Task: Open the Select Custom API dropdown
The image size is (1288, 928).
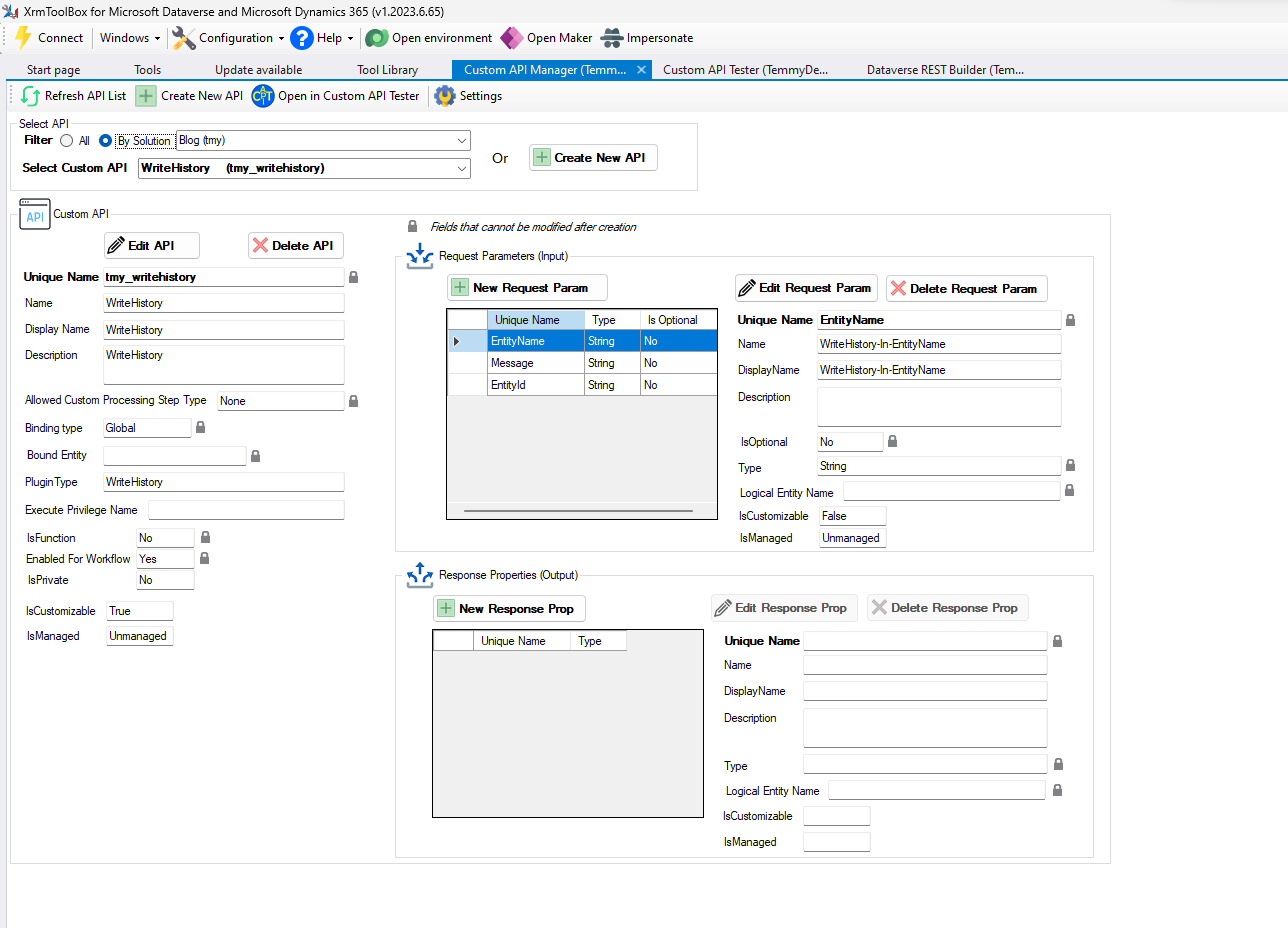Action: 304,168
